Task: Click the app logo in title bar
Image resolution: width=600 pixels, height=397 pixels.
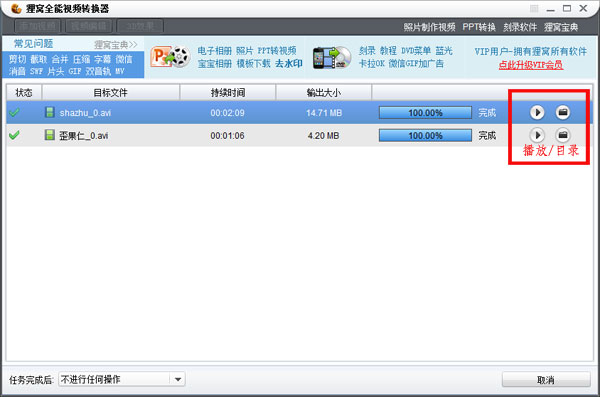Action: pyautogui.click(x=16, y=8)
